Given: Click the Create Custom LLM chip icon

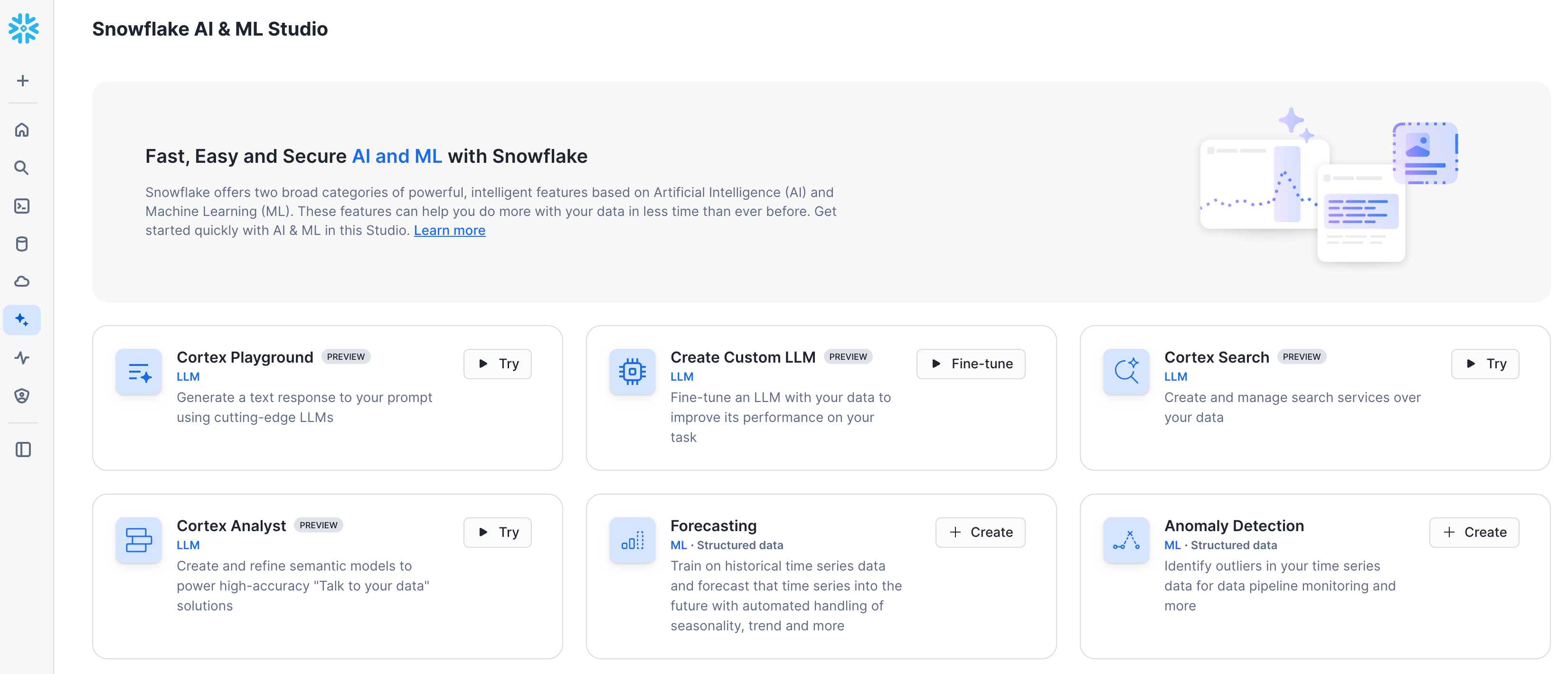Looking at the screenshot, I should 633,372.
